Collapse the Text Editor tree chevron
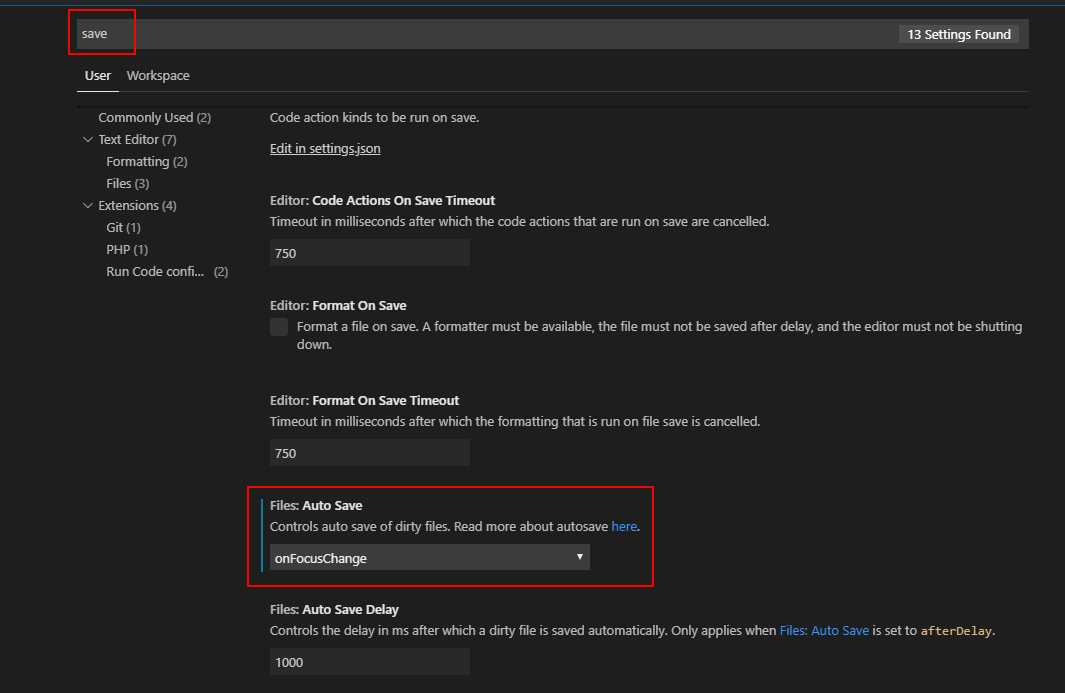This screenshot has height=693, width=1065. (88, 140)
